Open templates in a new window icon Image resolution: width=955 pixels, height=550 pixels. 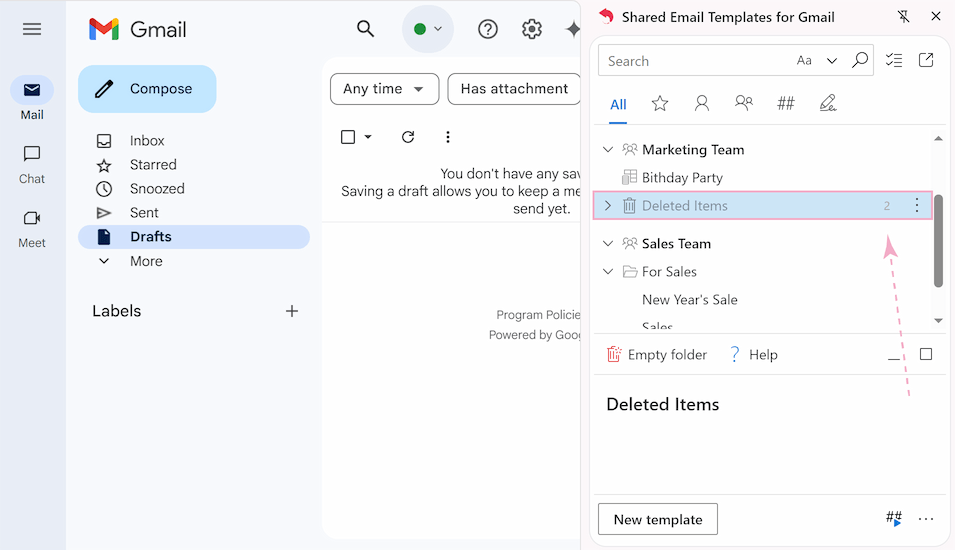pos(926,60)
